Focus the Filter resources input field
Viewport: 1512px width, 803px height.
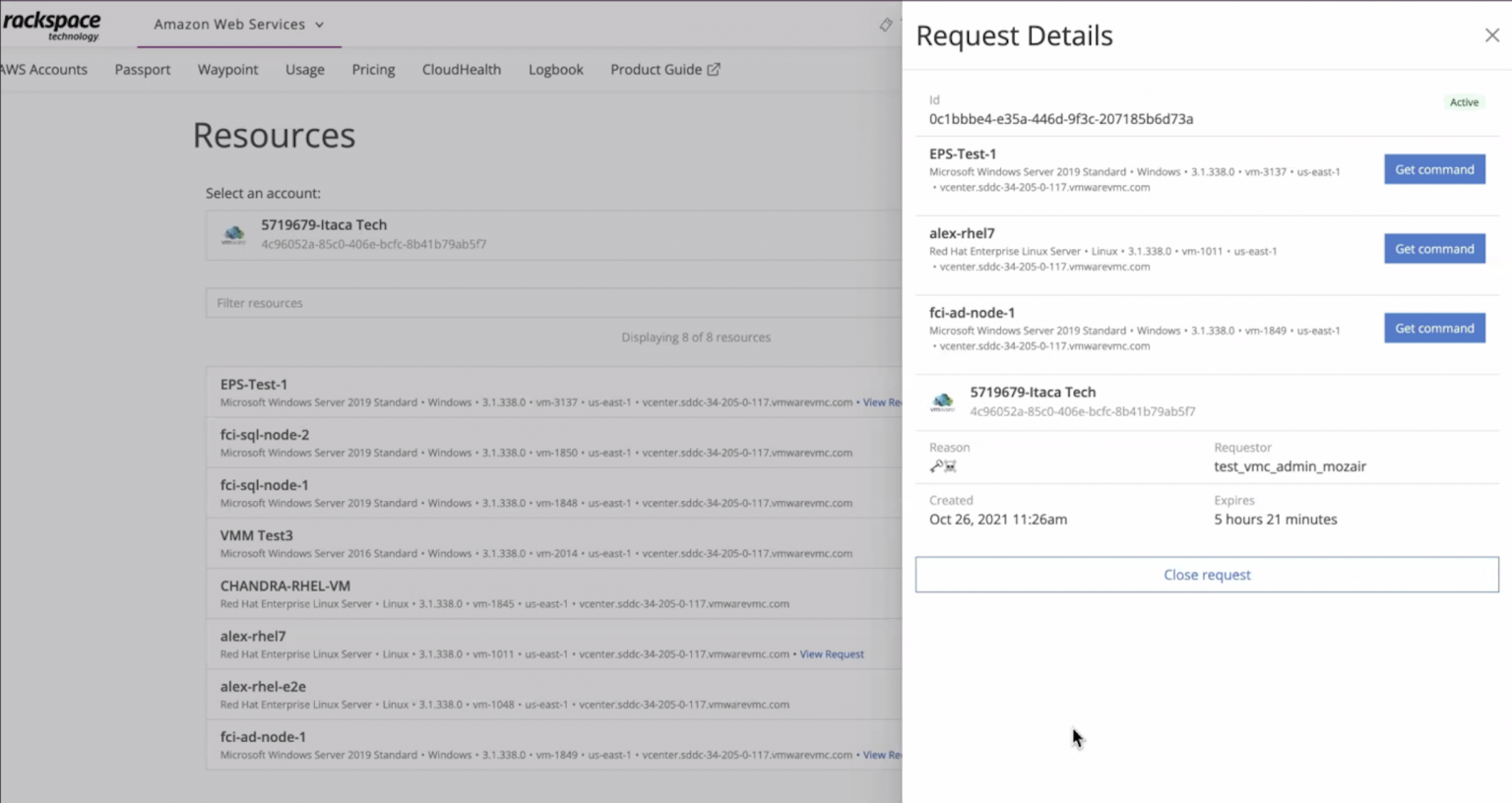tap(551, 303)
